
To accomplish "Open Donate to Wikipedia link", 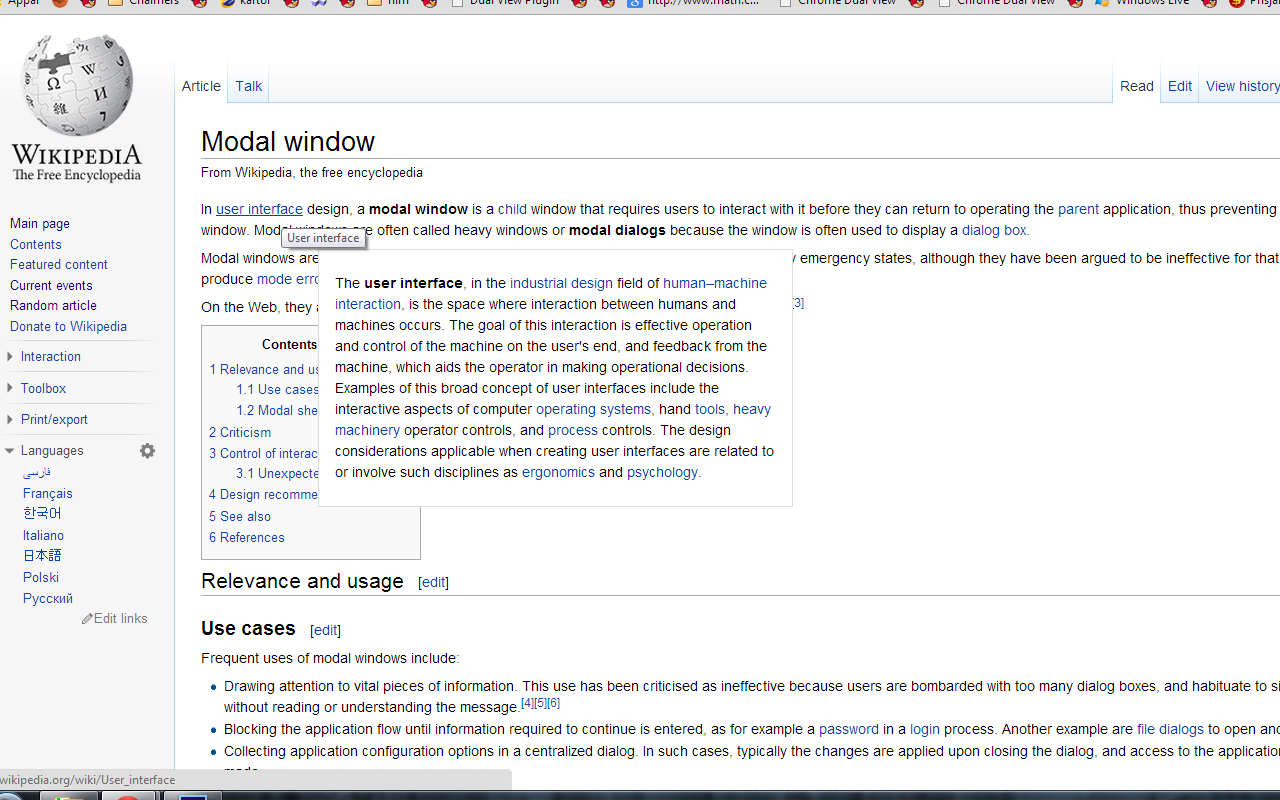I will [68, 327].
